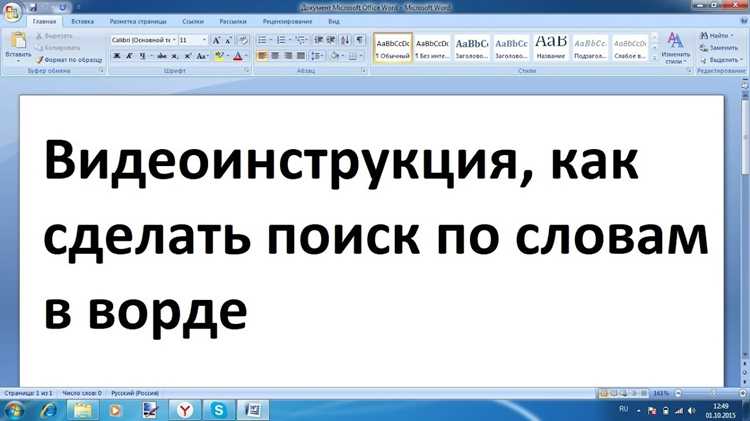The image size is (750, 421).
Task: Toggle Bold (Ж) formatting
Action: click(x=116, y=56)
